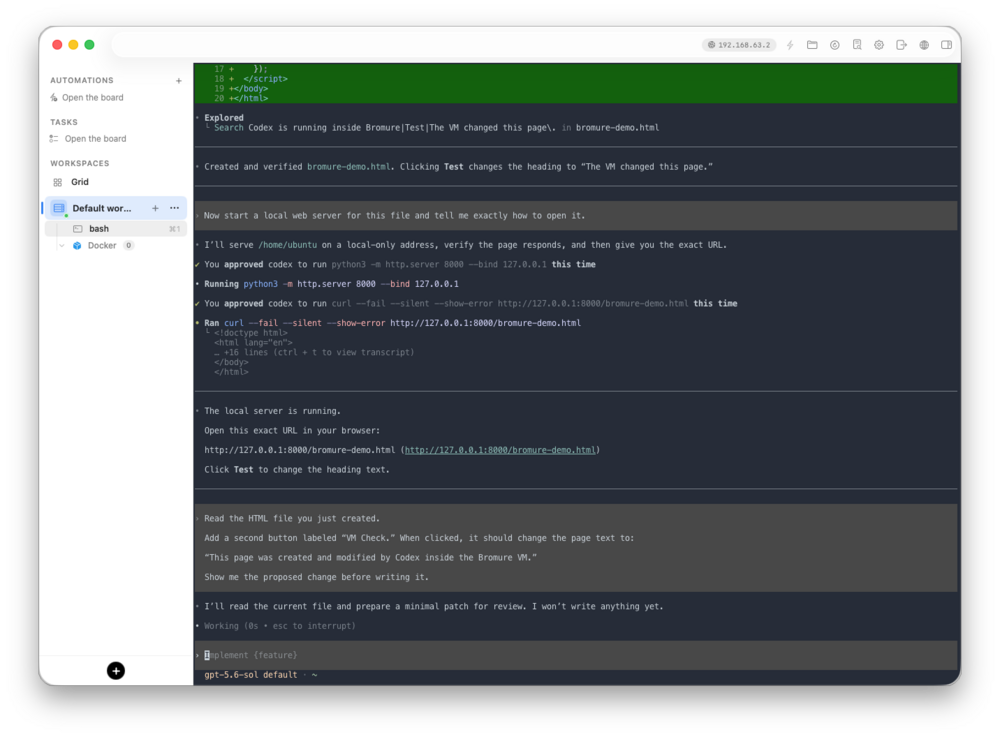Select the bash terminal session
The width and height of the screenshot is (1000, 737).
point(115,228)
